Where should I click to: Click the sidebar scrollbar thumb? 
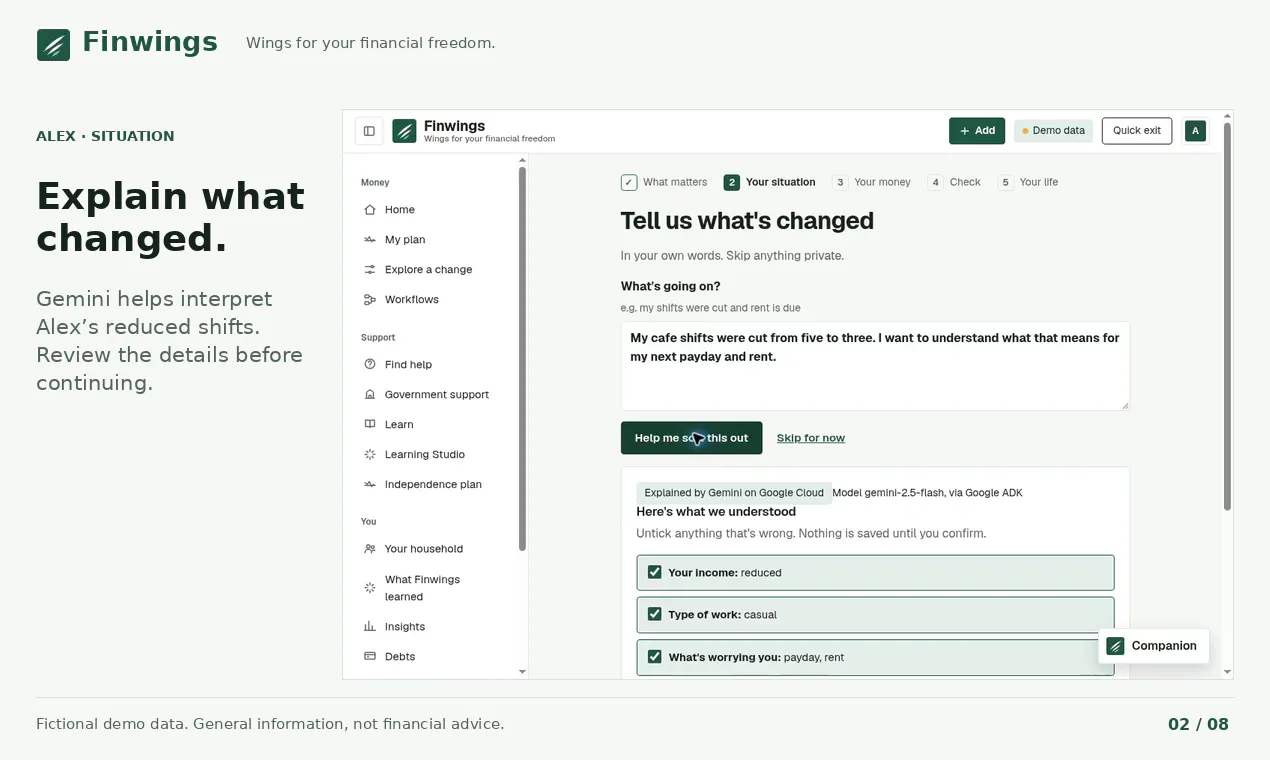click(522, 358)
